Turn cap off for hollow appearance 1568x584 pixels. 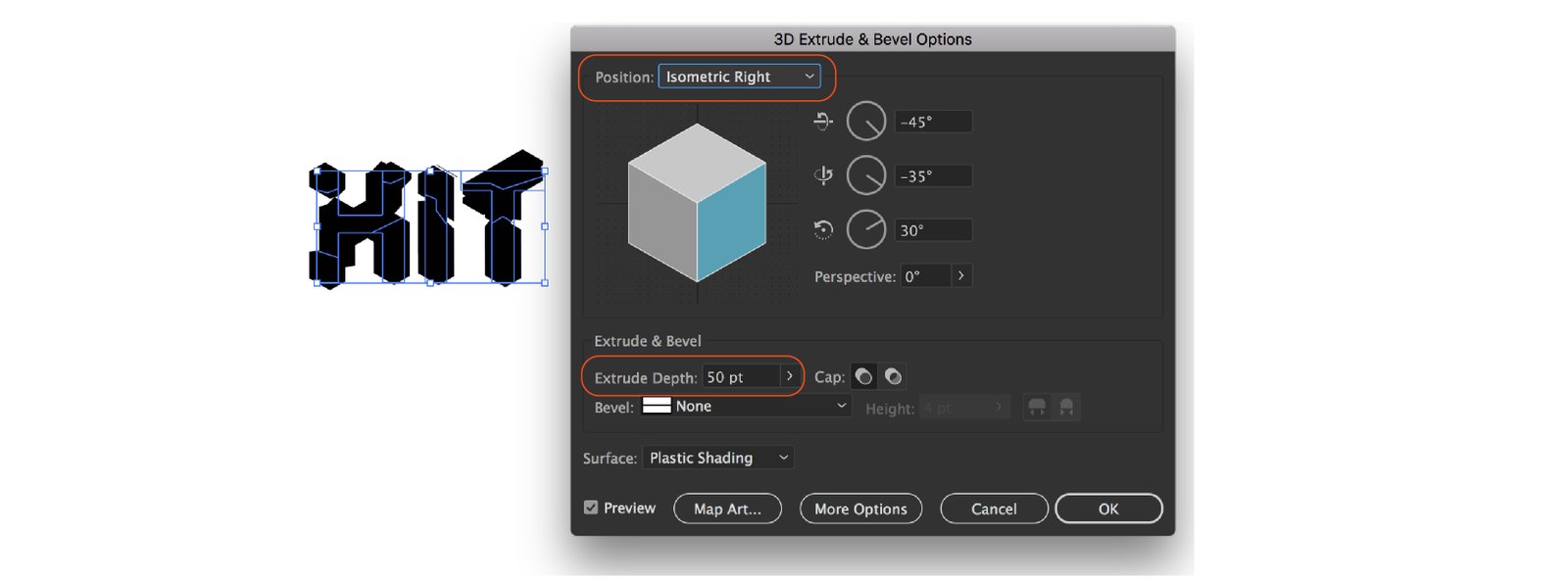pyautogui.click(x=893, y=377)
